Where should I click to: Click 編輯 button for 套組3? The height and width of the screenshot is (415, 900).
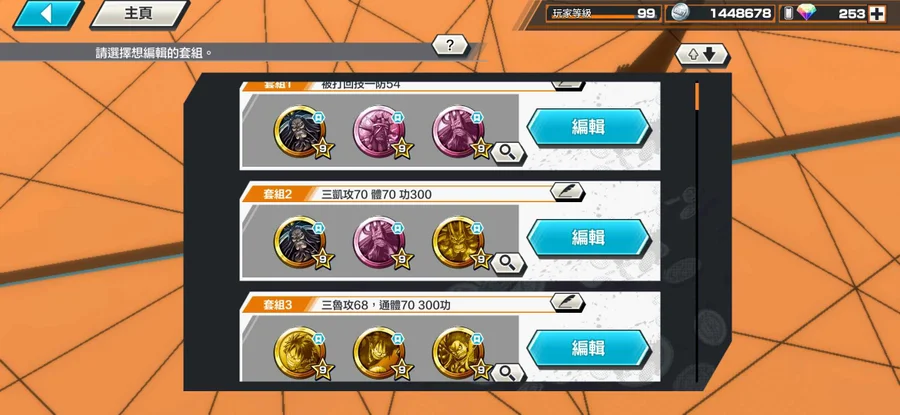click(x=588, y=348)
